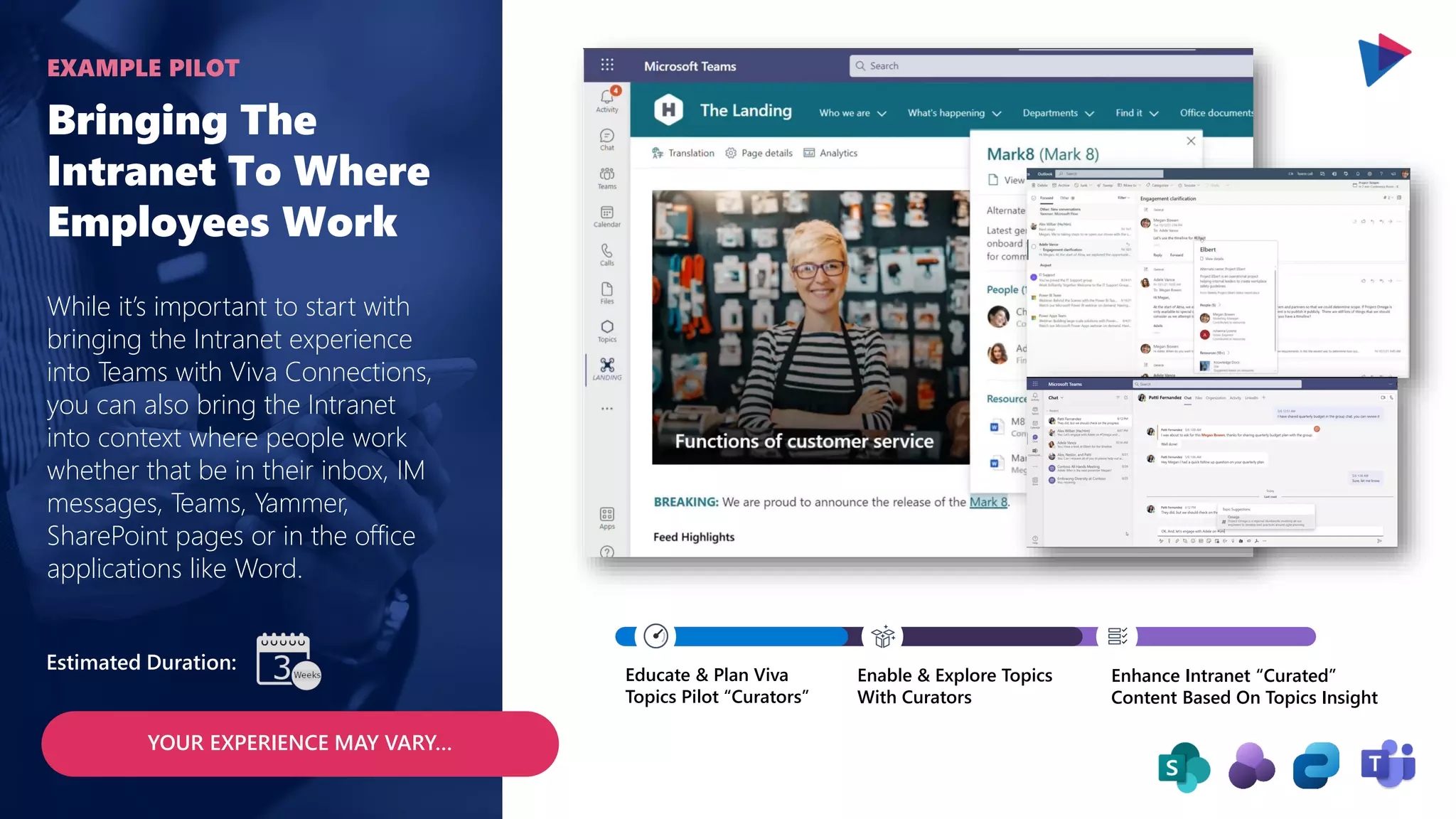
Task: Open Analytics in the page toolbar
Action: 830,153
